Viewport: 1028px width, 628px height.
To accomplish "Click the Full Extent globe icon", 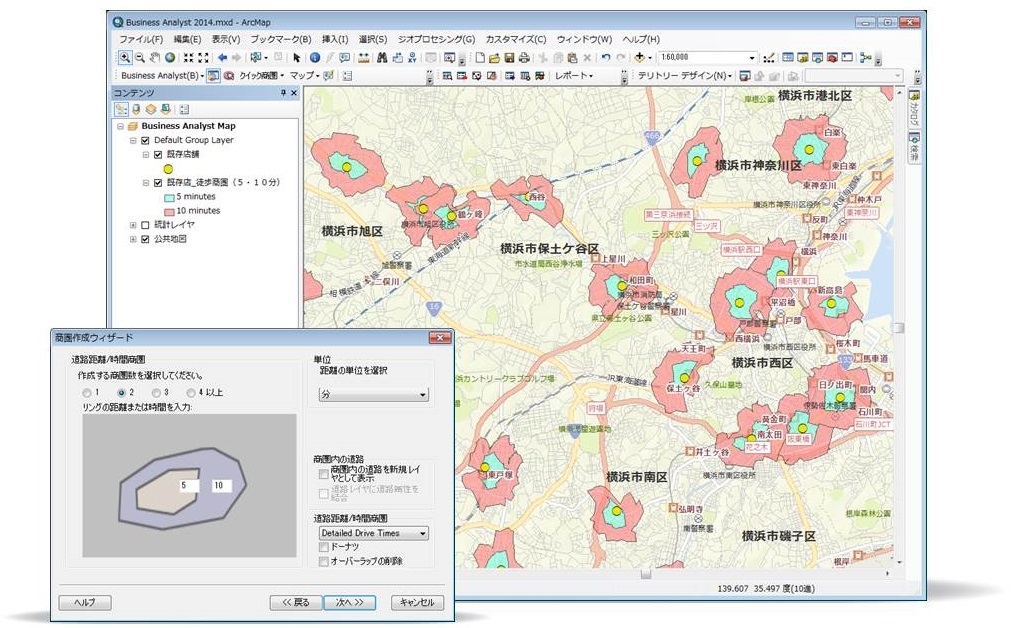I will [x=170, y=58].
